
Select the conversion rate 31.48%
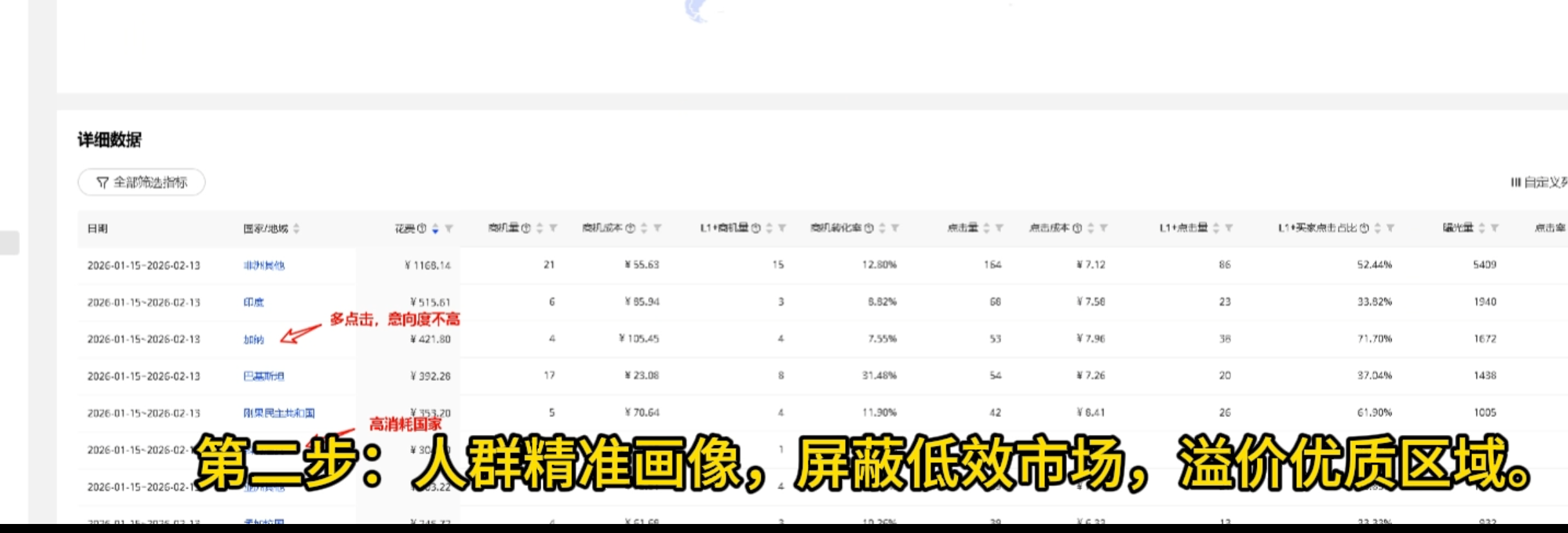pos(879,376)
